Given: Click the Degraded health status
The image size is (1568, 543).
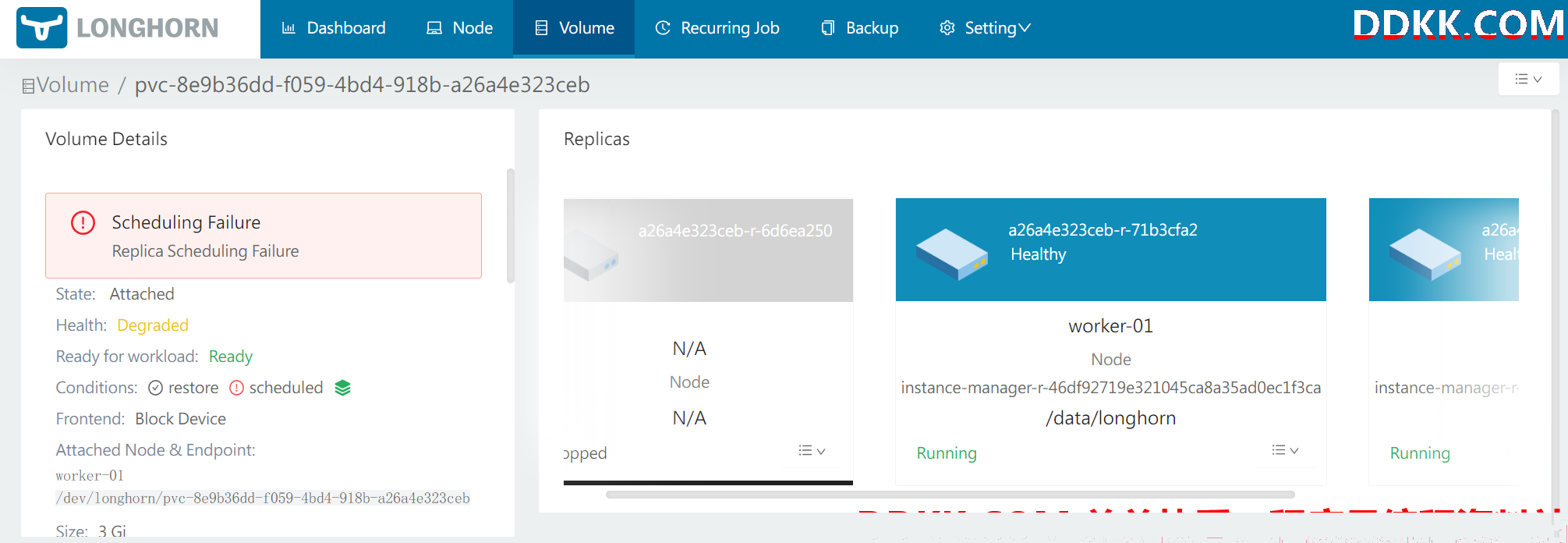Looking at the screenshot, I should tap(153, 325).
